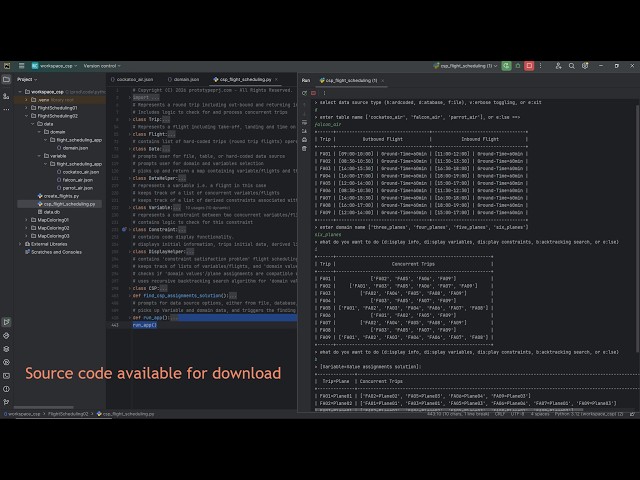Open the Python Packages tool window
The image size is (640, 480).
6,336
